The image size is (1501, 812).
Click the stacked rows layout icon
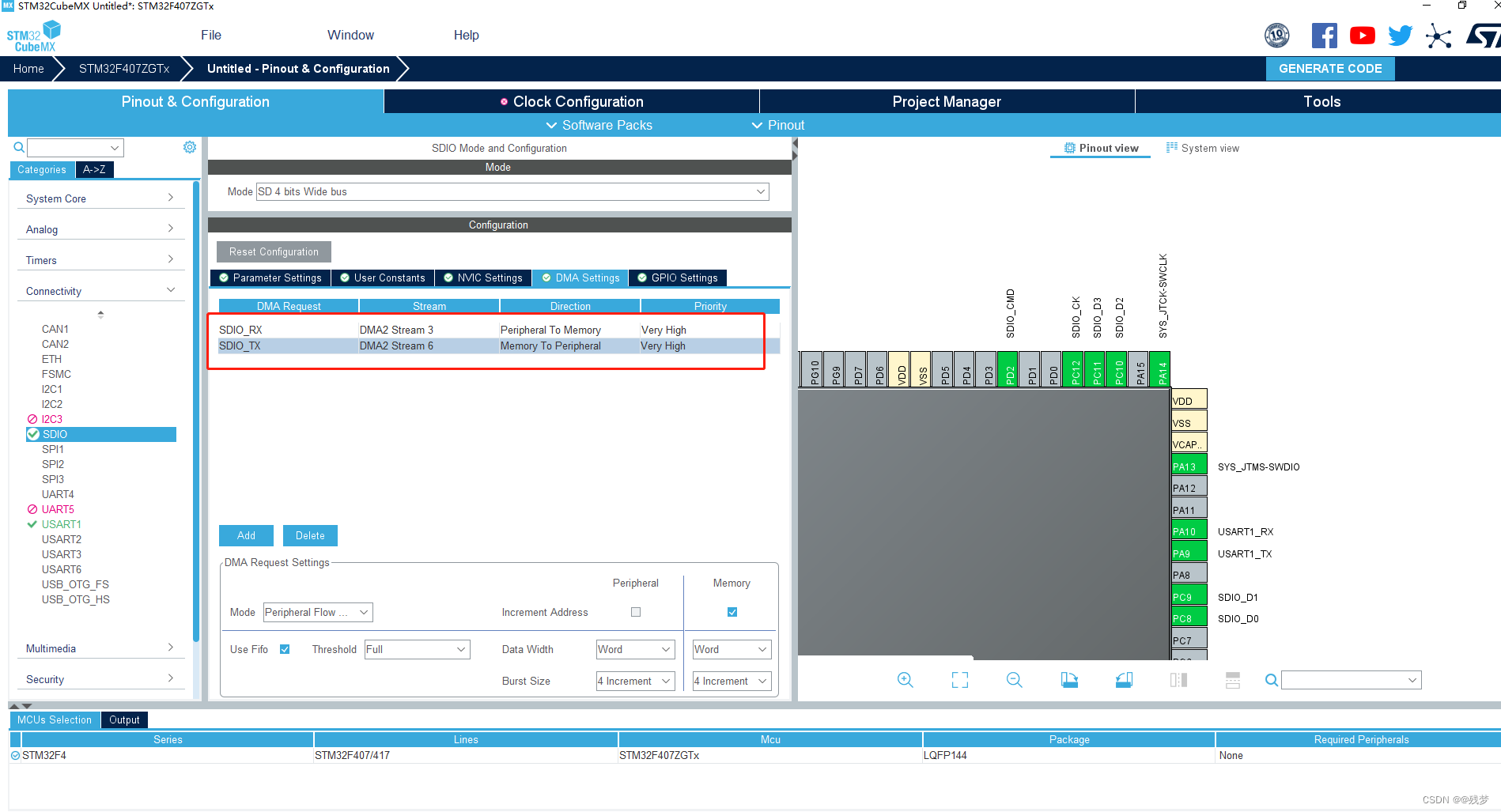(1233, 680)
